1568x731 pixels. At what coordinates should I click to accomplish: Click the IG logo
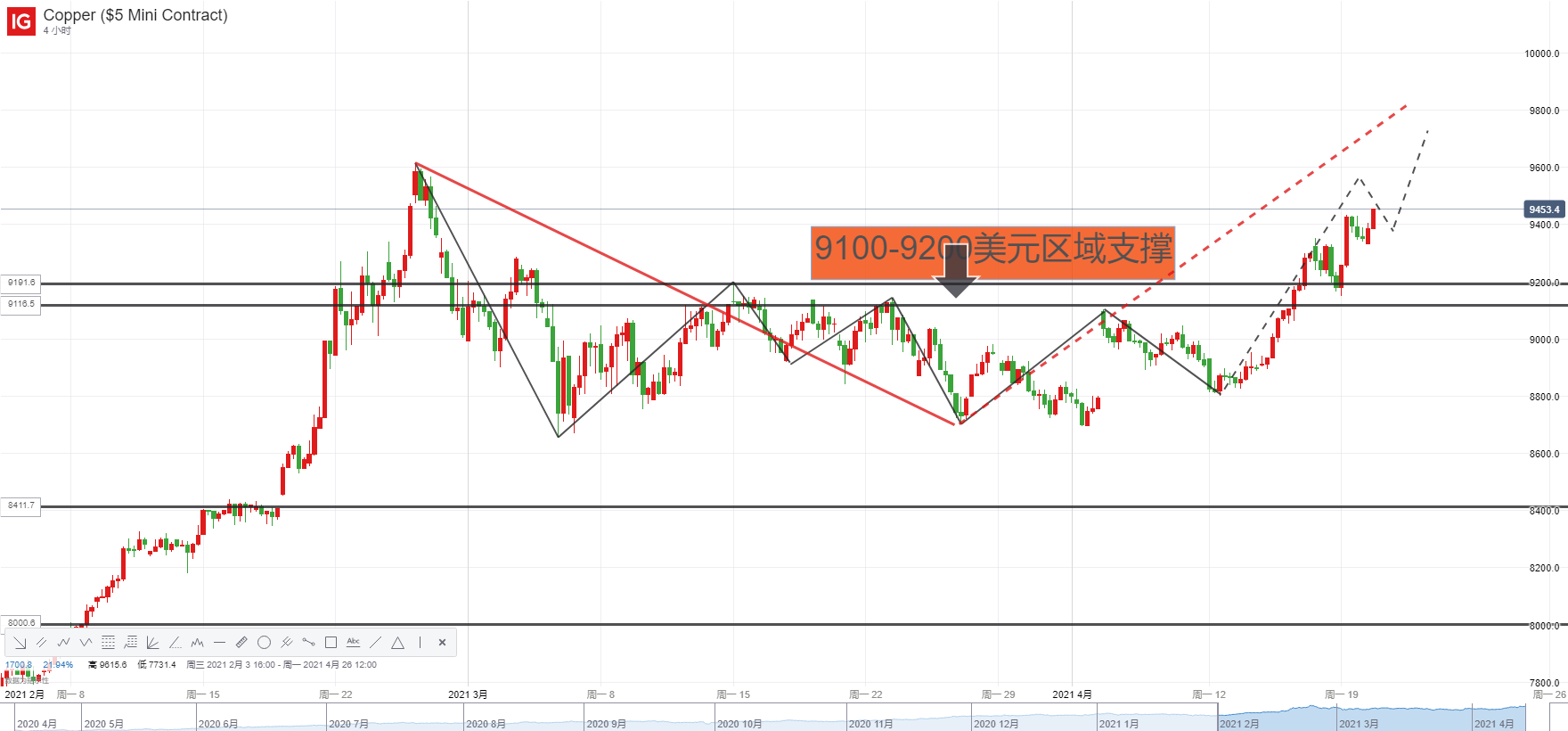point(21,21)
